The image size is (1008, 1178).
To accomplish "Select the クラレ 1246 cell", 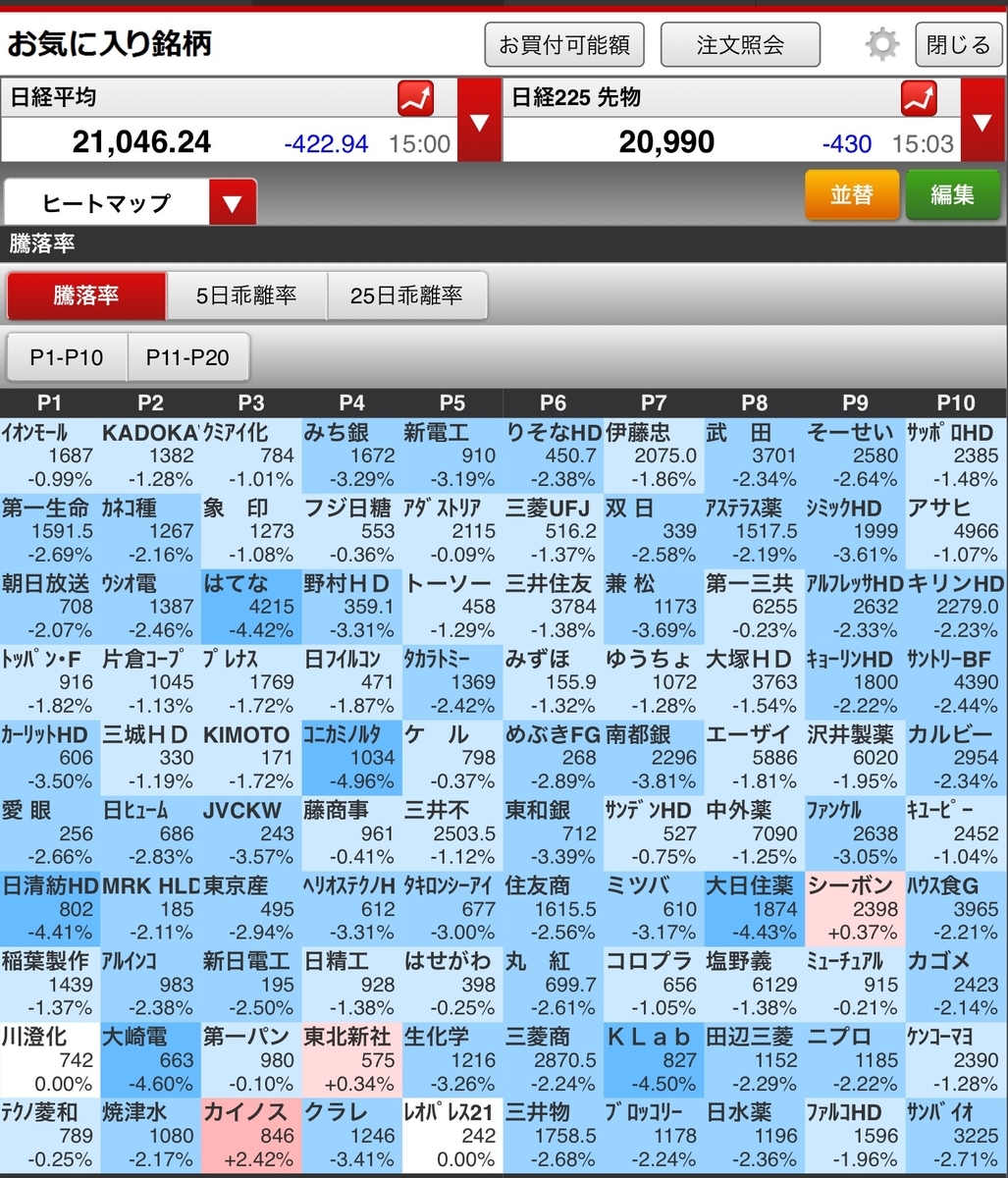I will [351, 1136].
